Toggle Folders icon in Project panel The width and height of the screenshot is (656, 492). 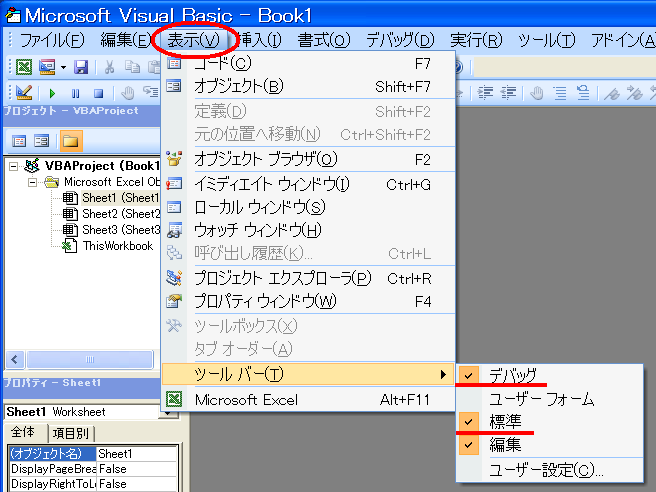[71, 141]
